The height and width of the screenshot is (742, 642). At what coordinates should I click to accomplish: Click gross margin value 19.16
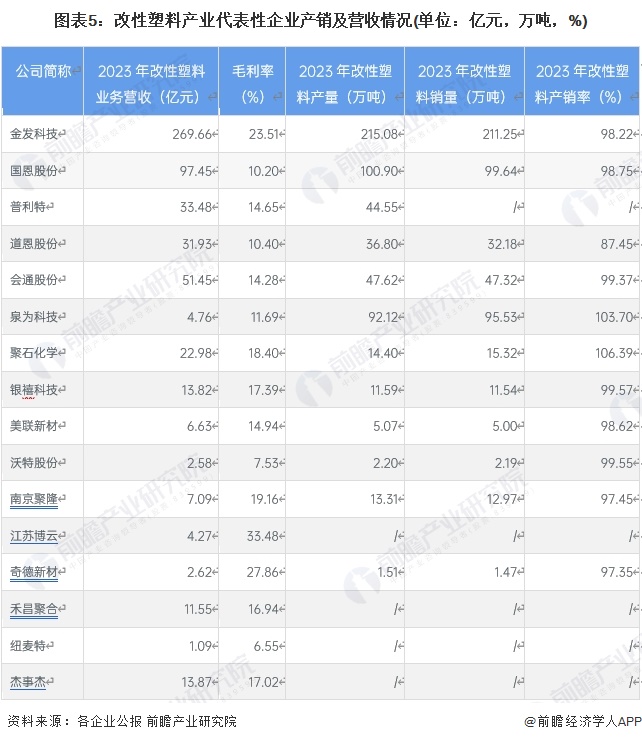[264, 499]
